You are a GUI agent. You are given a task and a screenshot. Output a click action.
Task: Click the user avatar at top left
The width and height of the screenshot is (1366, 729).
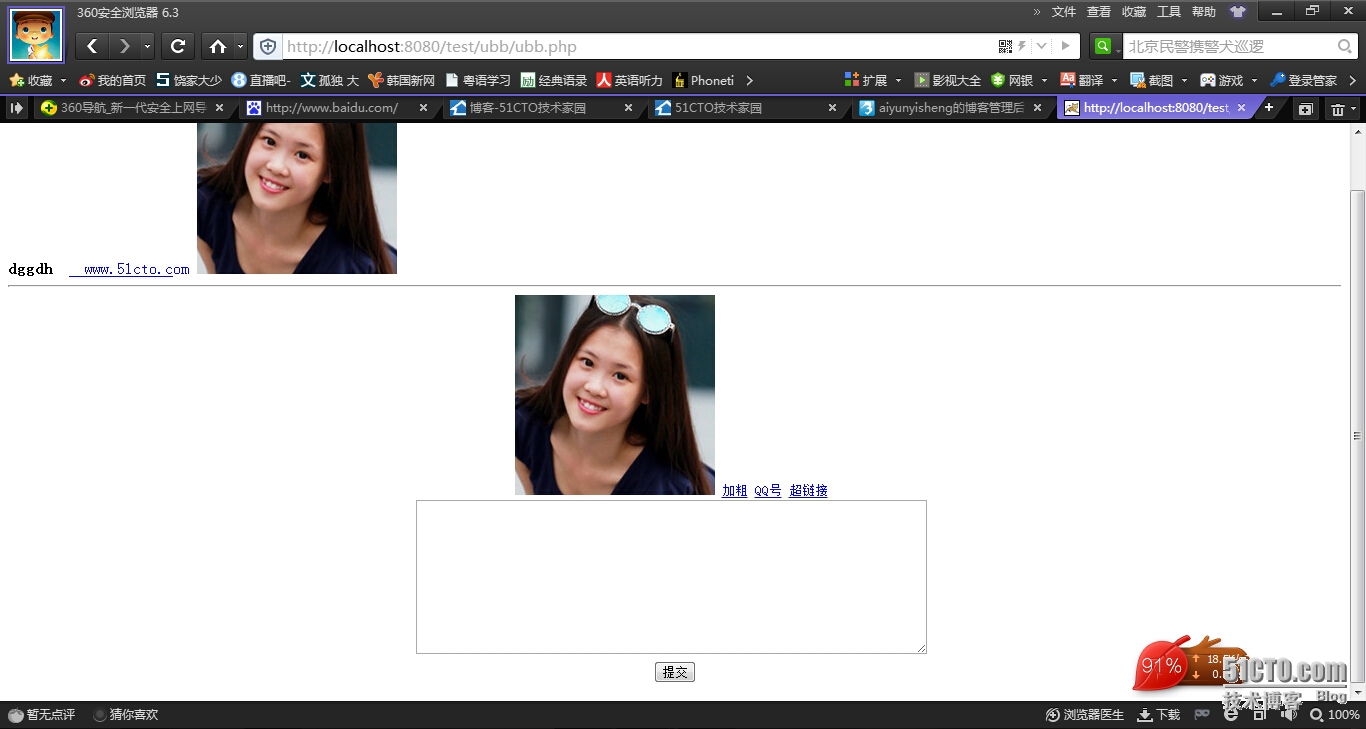tap(37, 35)
